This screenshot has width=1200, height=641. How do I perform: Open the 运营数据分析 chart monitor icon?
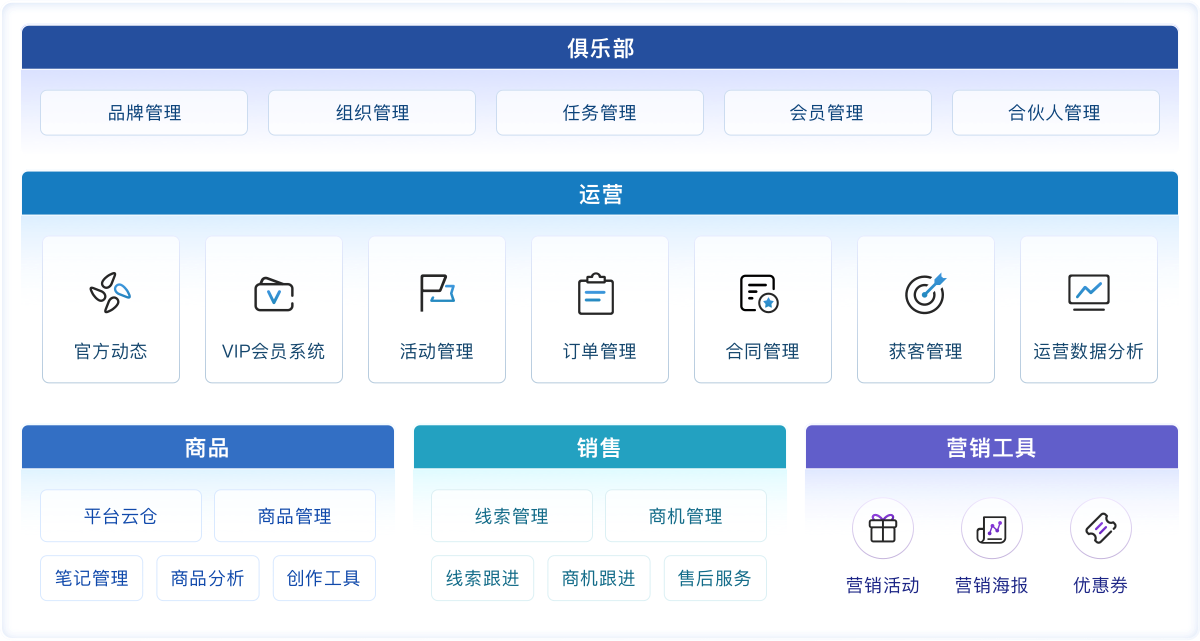pyautogui.click(x=1089, y=292)
